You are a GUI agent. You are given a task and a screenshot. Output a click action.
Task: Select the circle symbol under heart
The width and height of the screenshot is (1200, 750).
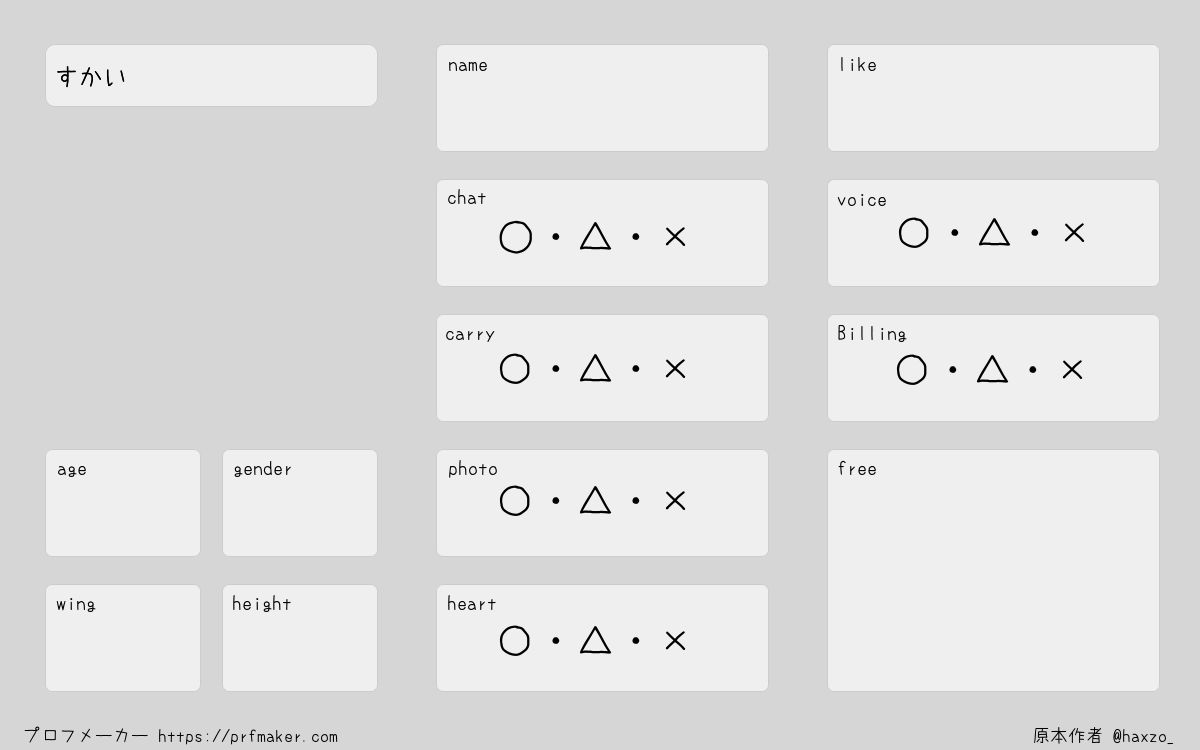[x=515, y=640]
